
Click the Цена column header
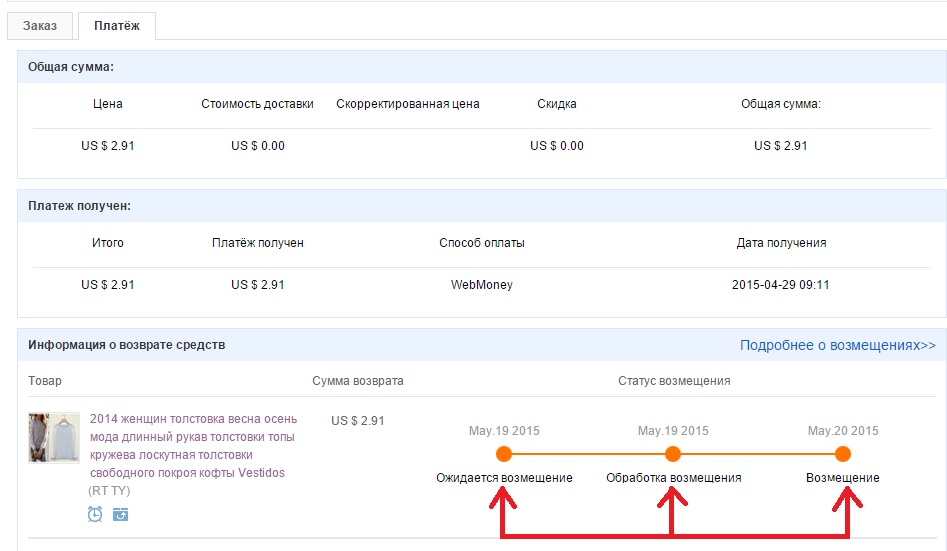pos(108,104)
